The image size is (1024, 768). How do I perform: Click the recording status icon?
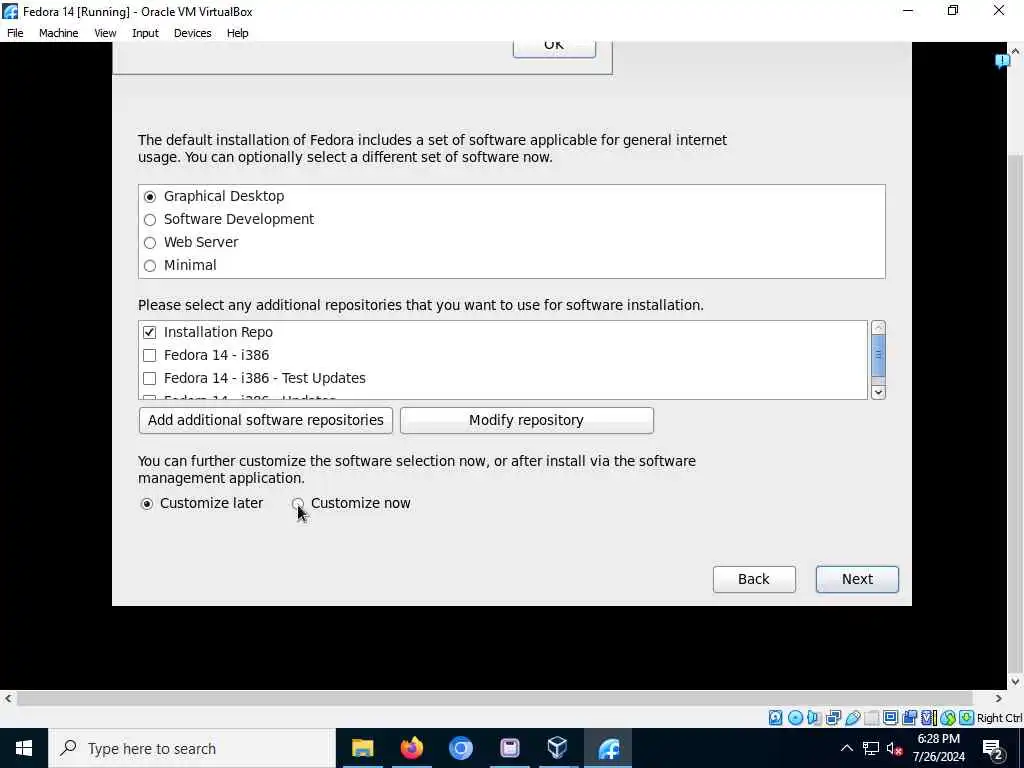coord(909,718)
